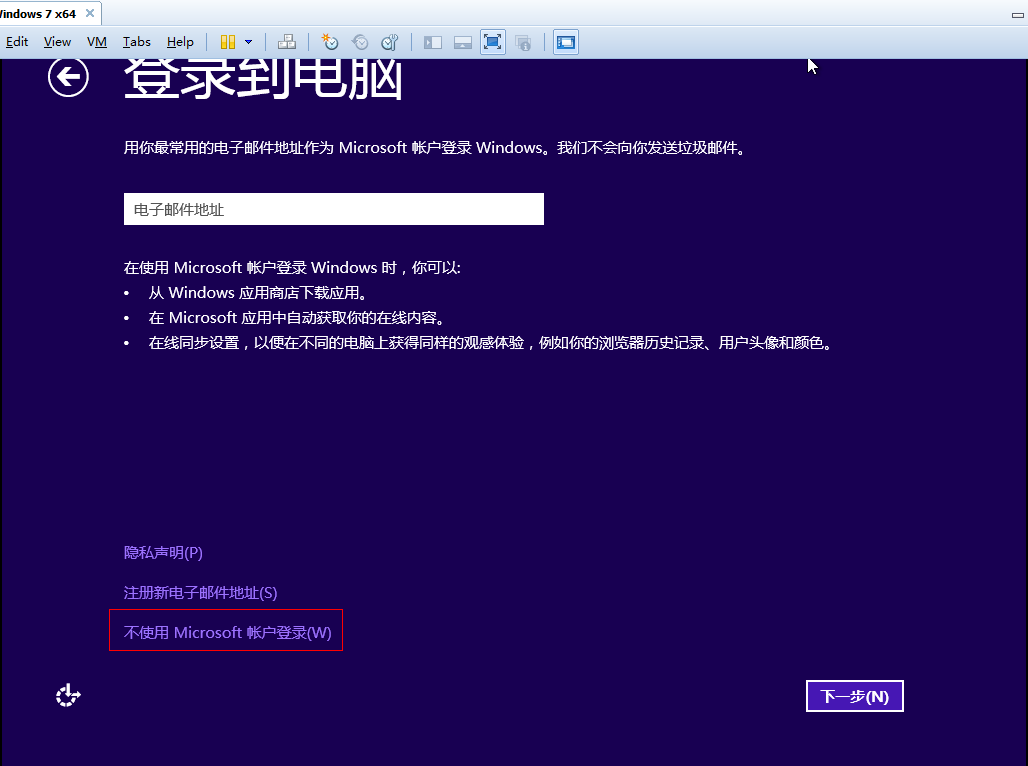Minimize the VMware window
The width and height of the screenshot is (1028, 766).
(1018, 14)
